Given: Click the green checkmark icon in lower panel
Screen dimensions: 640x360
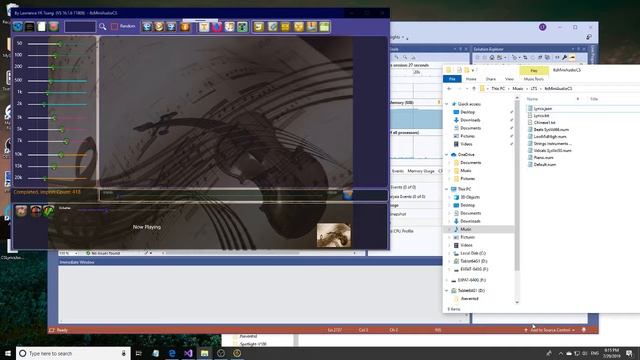Looking at the screenshot, I should pos(49,211).
